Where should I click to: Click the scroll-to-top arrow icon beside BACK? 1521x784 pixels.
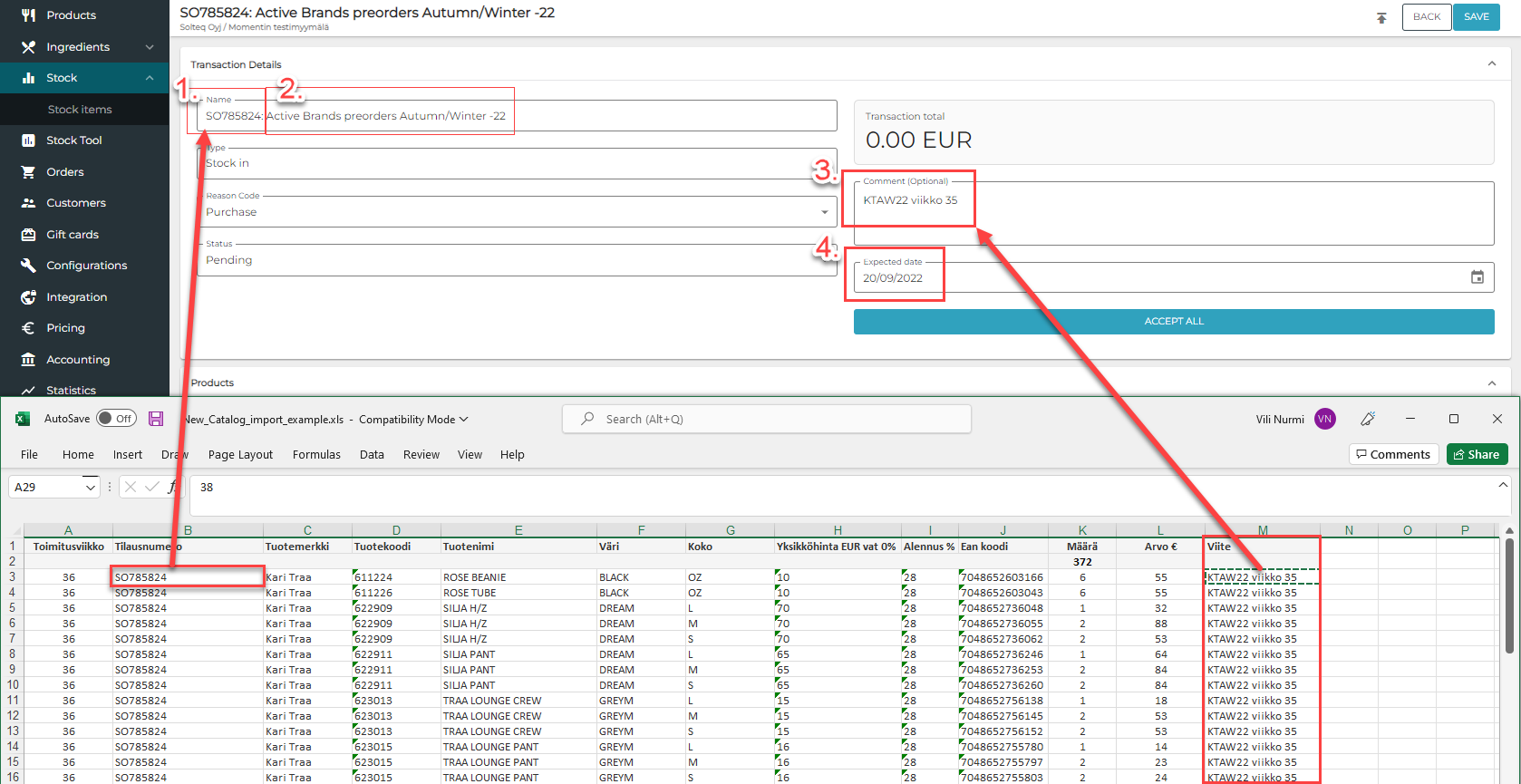(1381, 17)
